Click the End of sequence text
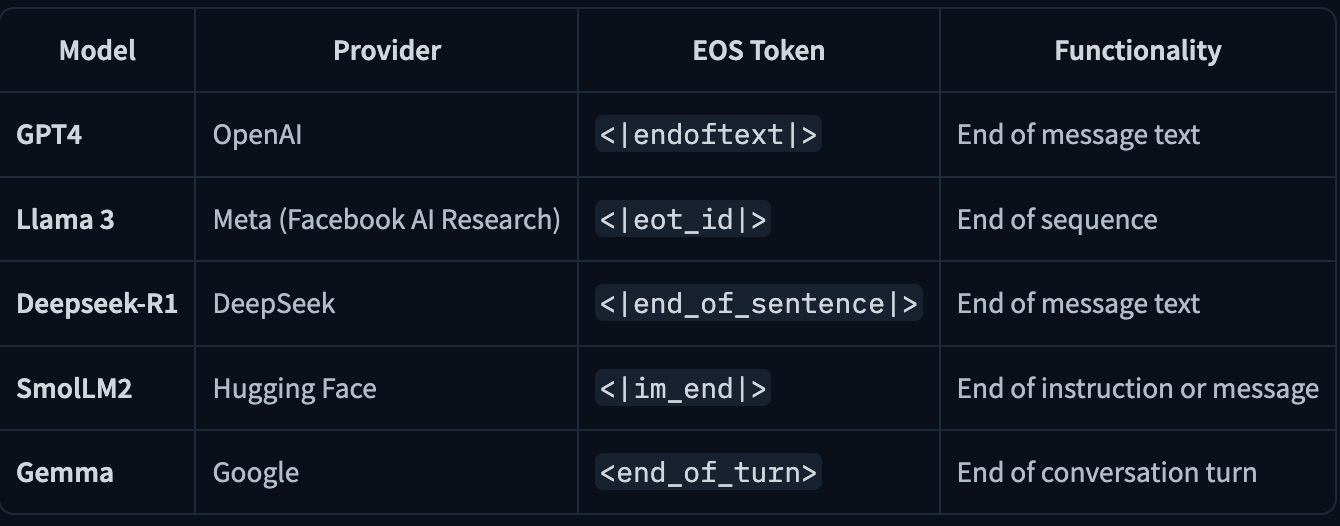Screen dimensions: 1340x526 point(1057,220)
